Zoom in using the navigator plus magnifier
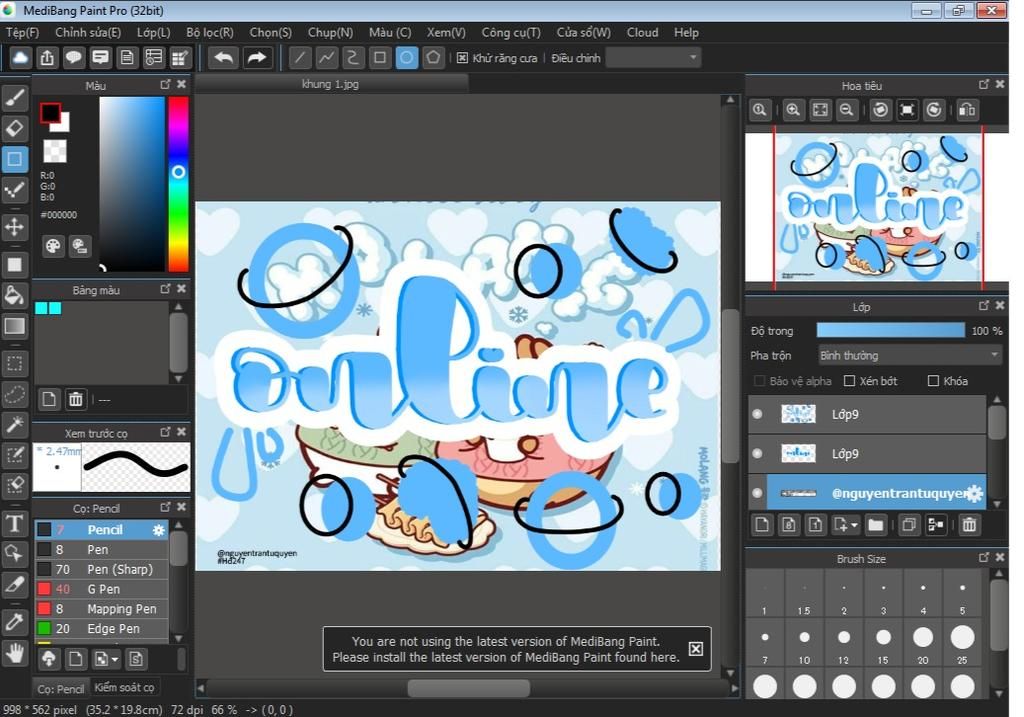Screen dimensions: 1024x717 pos(793,110)
